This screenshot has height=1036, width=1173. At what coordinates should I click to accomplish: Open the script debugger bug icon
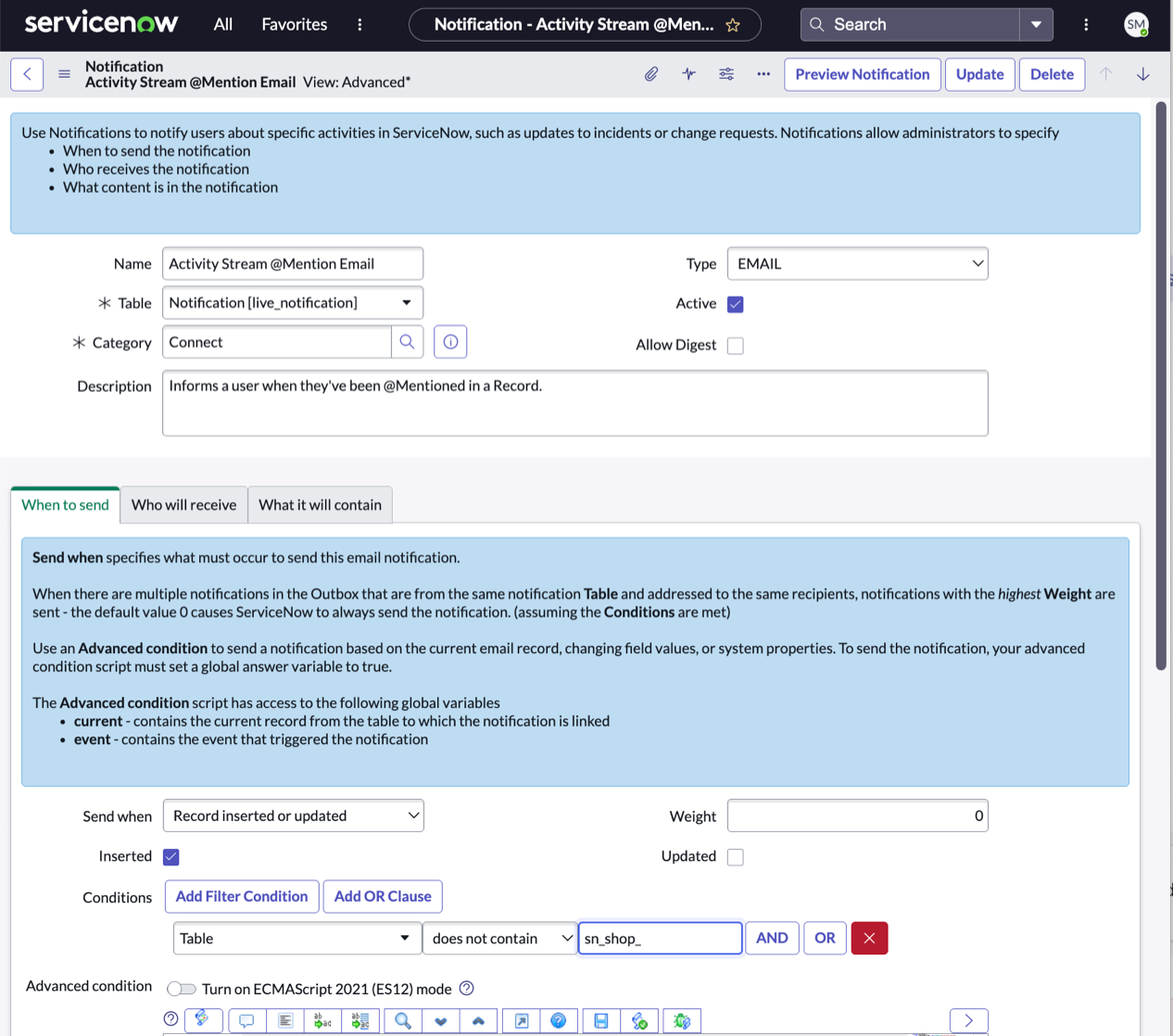click(682, 1020)
